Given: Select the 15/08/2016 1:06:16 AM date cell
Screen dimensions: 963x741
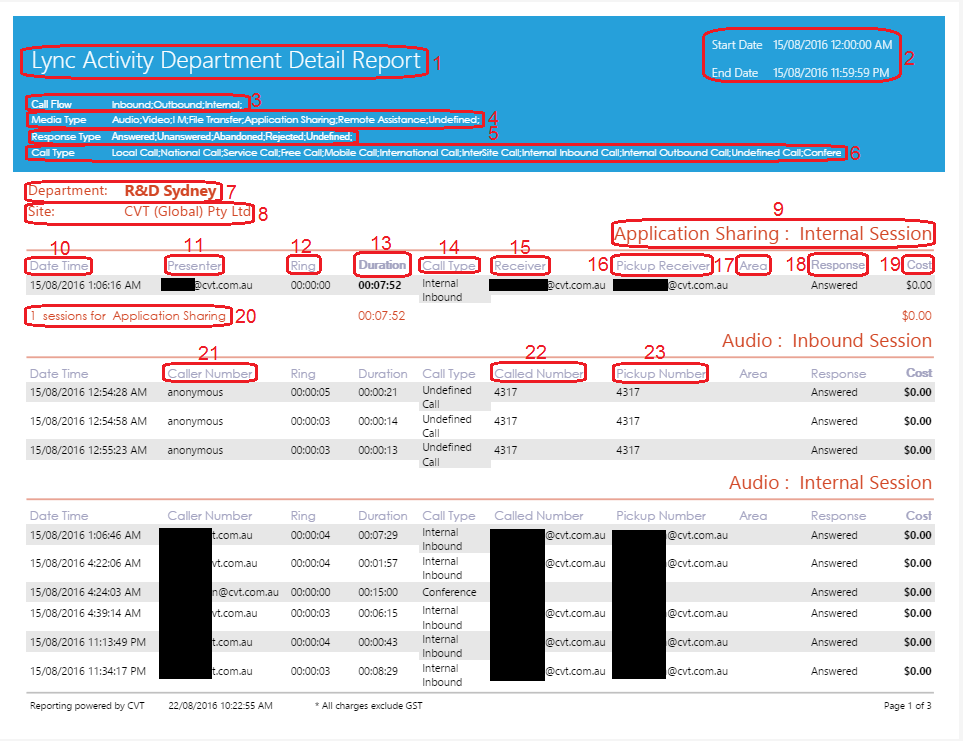Looking at the screenshot, I should tap(85, 285).
